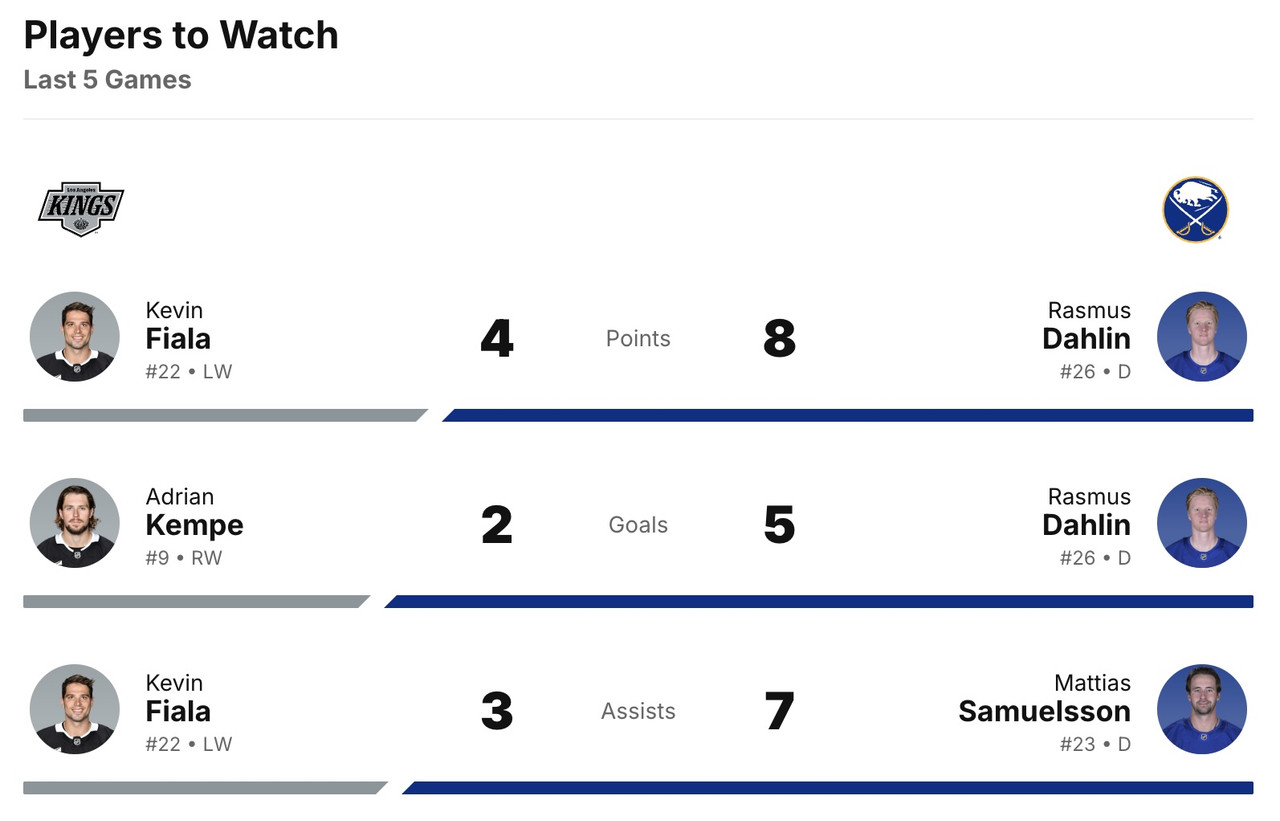Viewport: 1280px width, 821px height.
Task: Click the gray Kings bar under Goals
Action: pos(195,602)
